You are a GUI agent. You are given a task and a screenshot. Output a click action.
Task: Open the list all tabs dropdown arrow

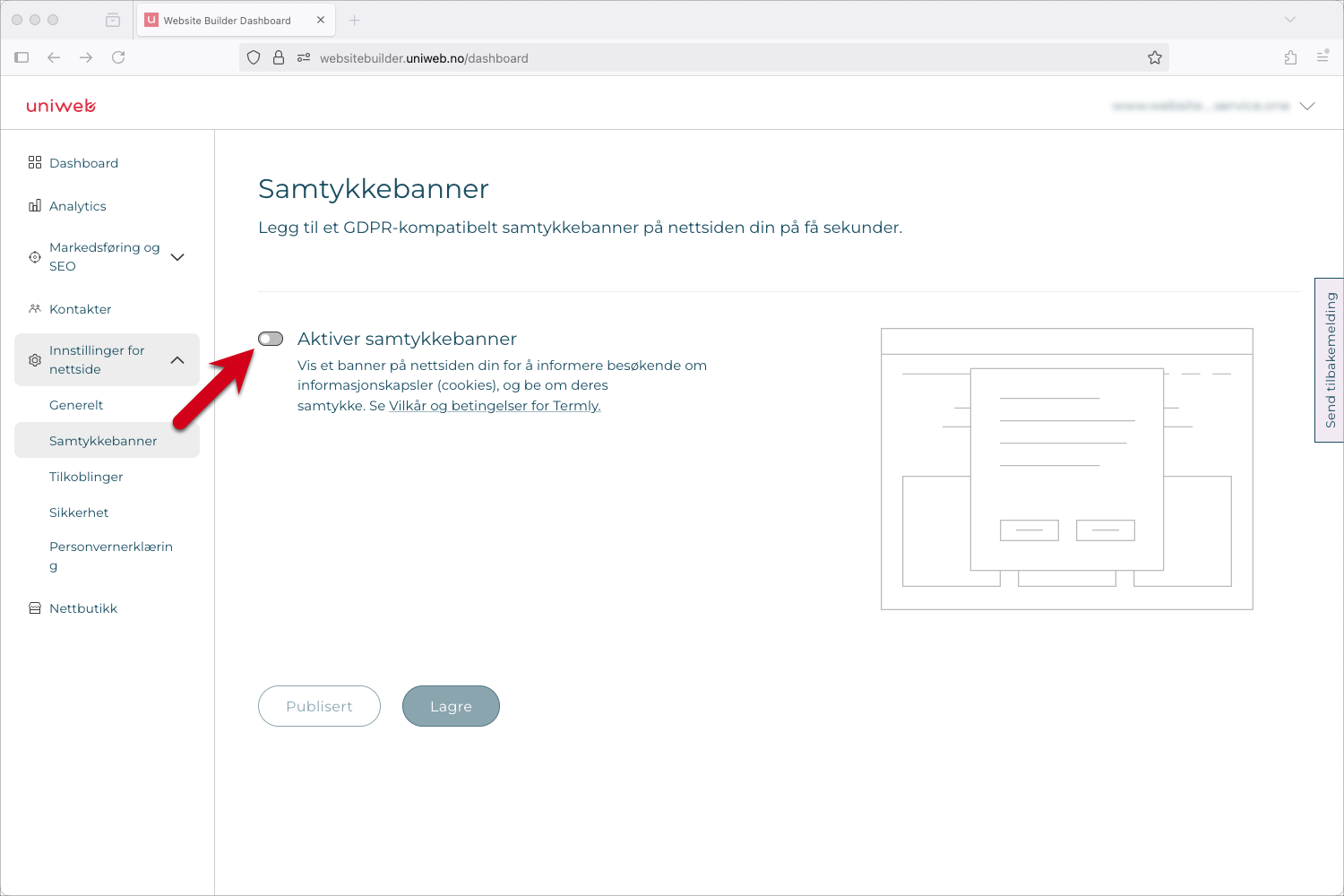pyautogui.click(x=1290, y=20)
